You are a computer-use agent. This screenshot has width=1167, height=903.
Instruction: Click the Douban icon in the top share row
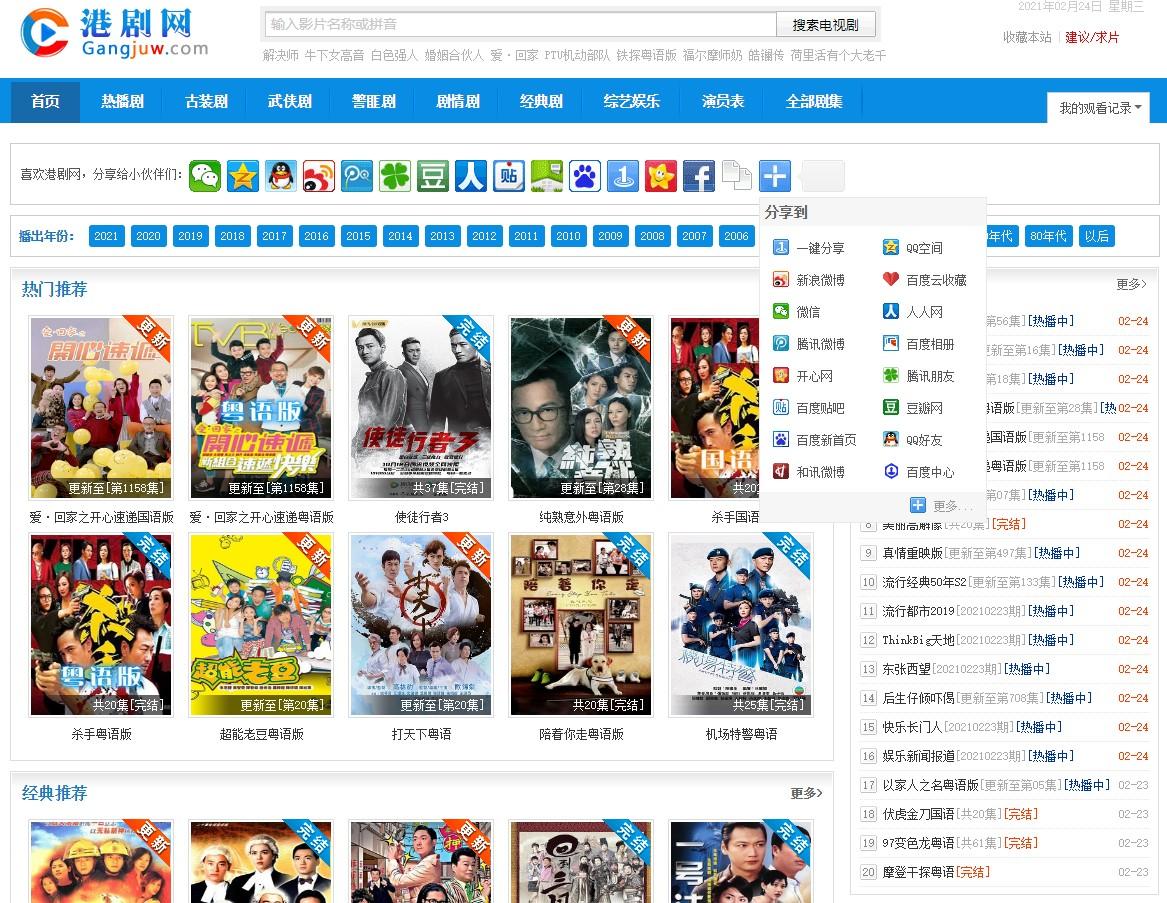pos(433,176)
